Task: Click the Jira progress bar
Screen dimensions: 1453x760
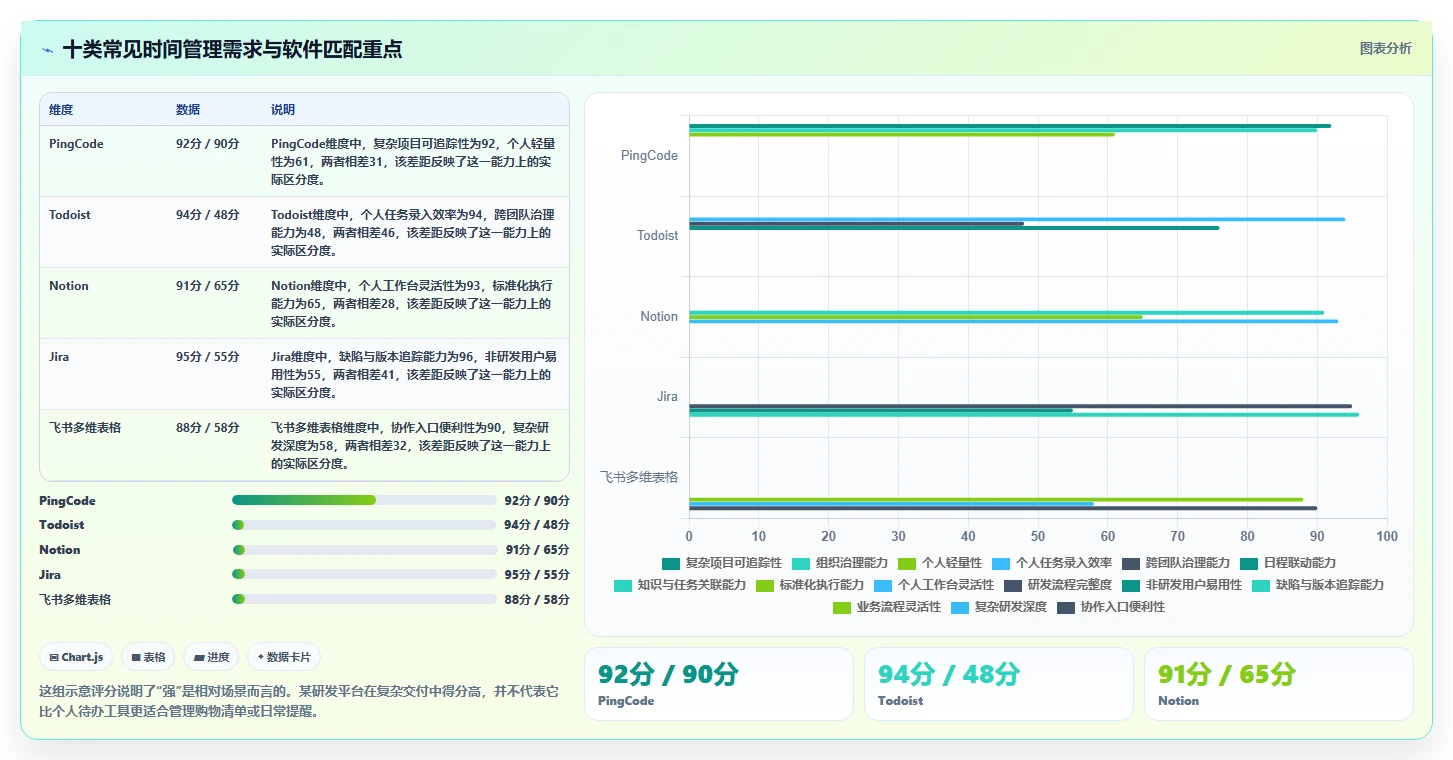Action: (x=364, y=574)
